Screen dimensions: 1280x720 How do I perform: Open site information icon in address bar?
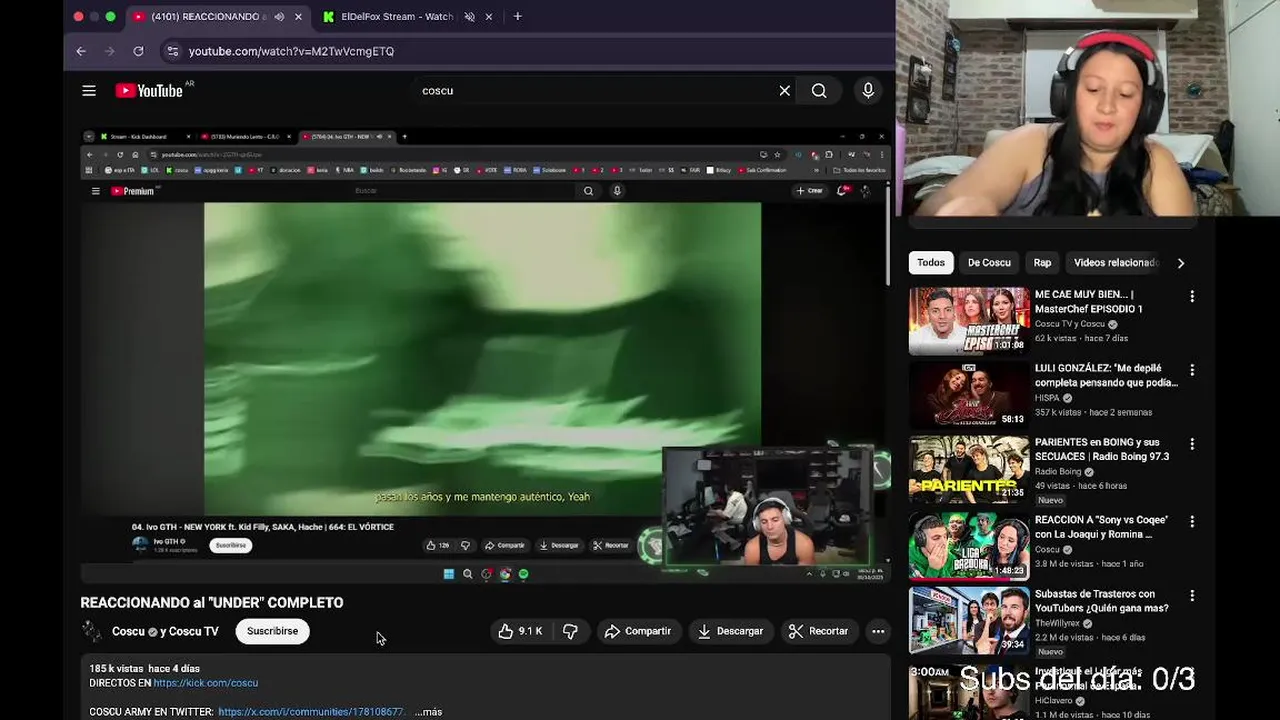click(x=172, y=51)
